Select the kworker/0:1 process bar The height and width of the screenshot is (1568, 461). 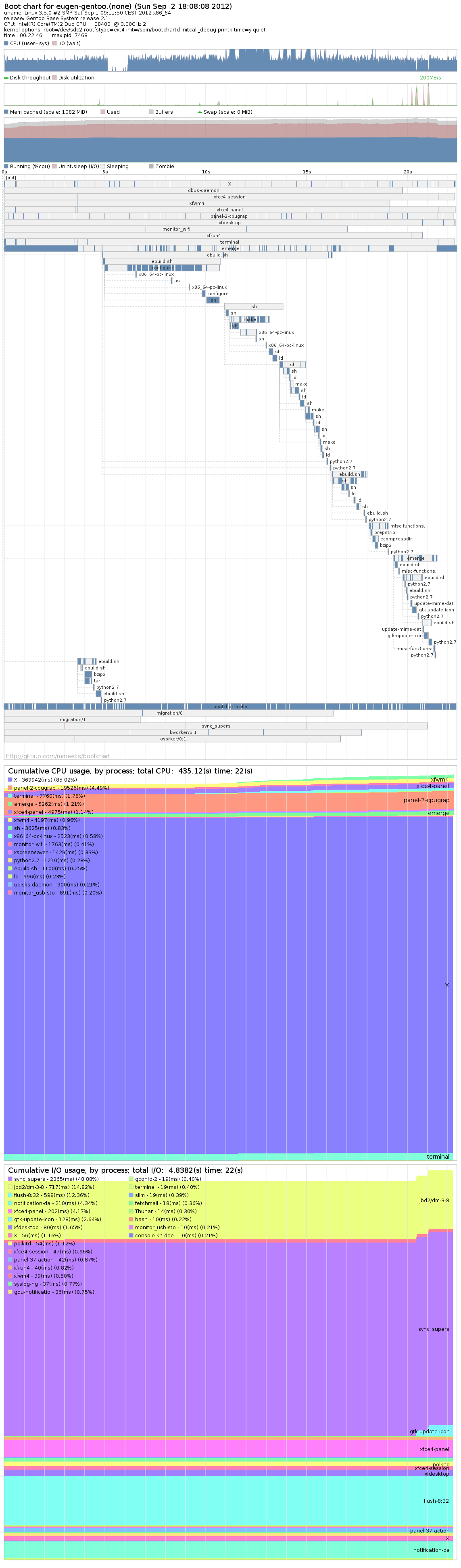tap(172, 739)
